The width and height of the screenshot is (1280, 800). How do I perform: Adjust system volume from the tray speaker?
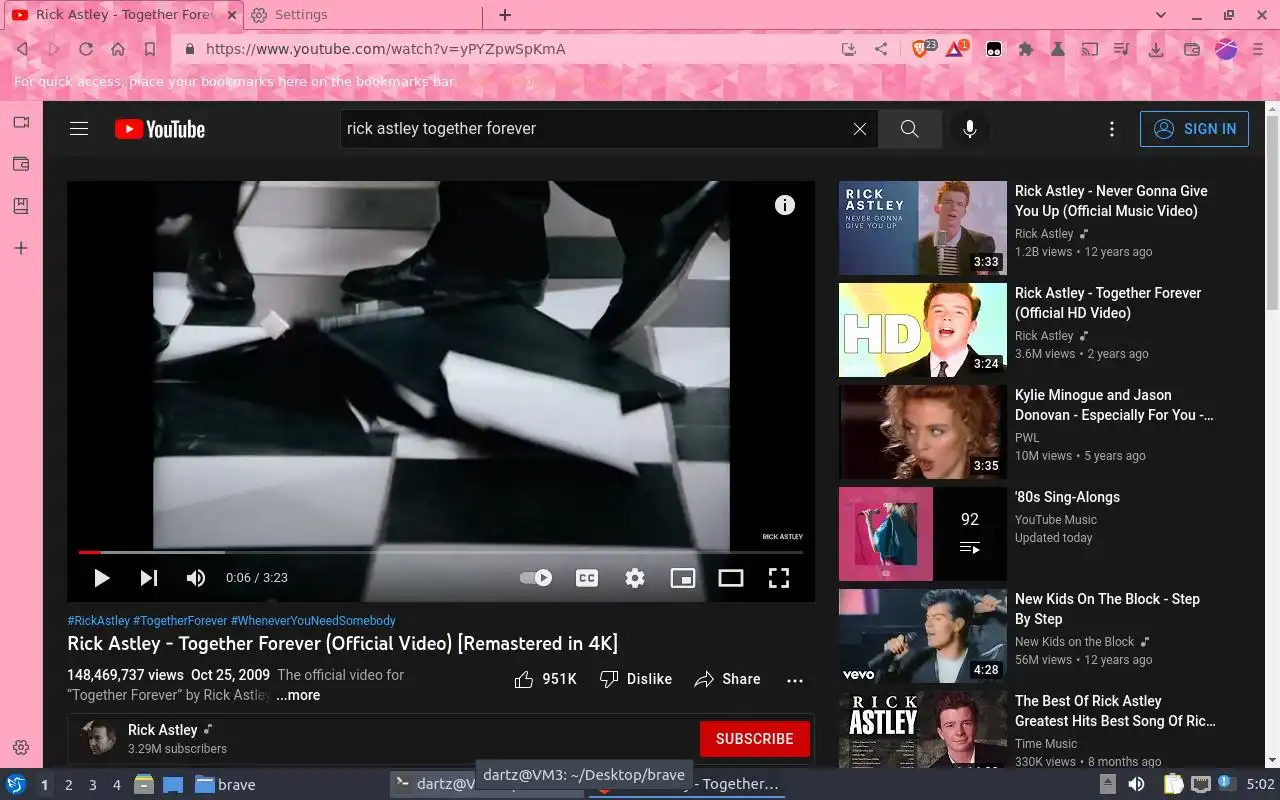tap(1136, 785)
